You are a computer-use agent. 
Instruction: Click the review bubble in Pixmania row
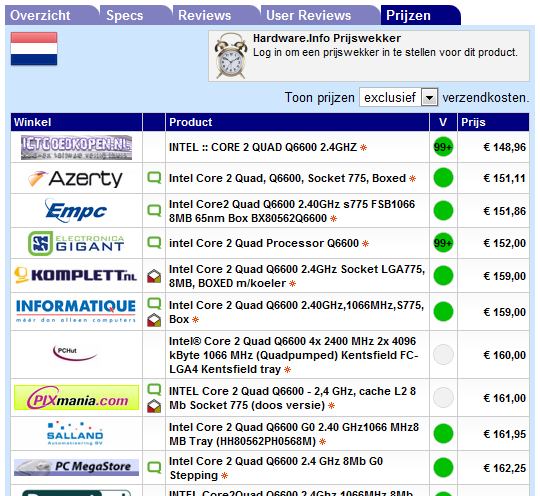pos(154,390)
